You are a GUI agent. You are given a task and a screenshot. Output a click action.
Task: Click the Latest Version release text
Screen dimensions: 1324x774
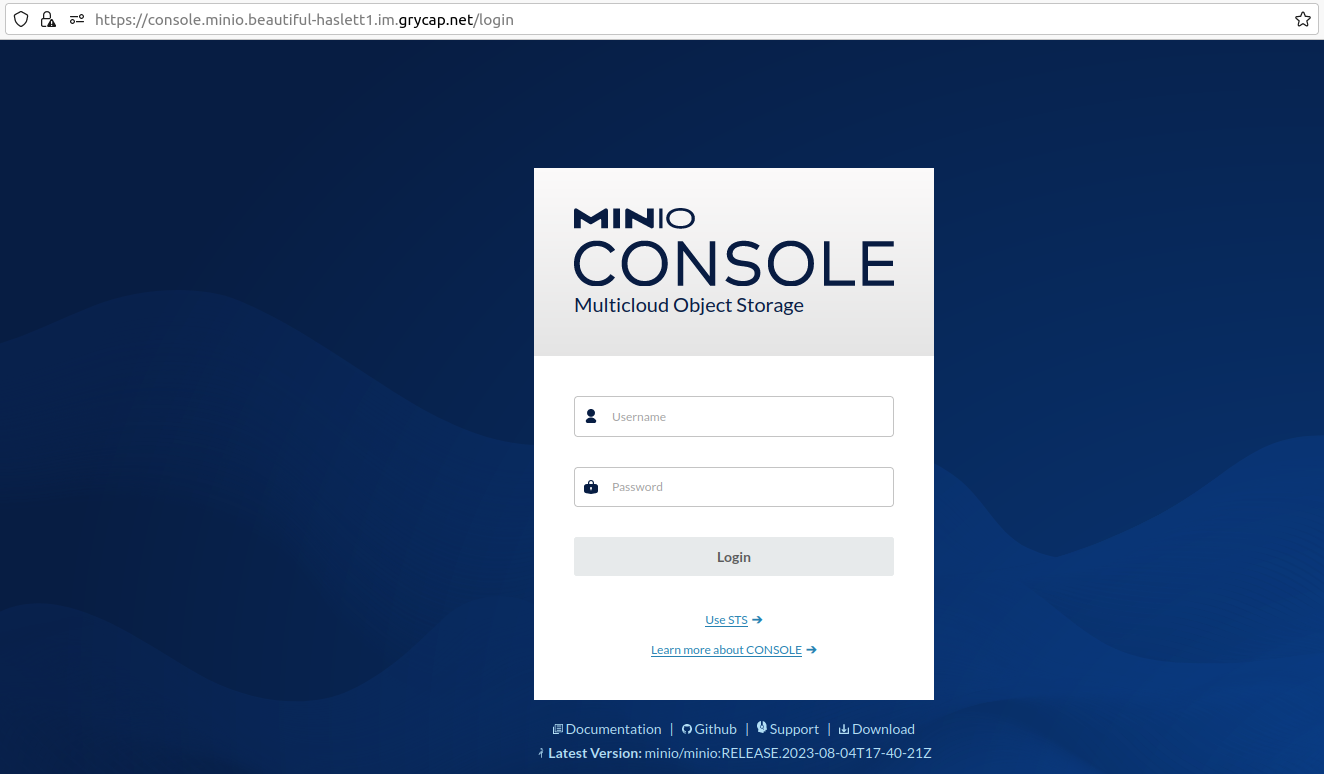(x=788, y=753)
